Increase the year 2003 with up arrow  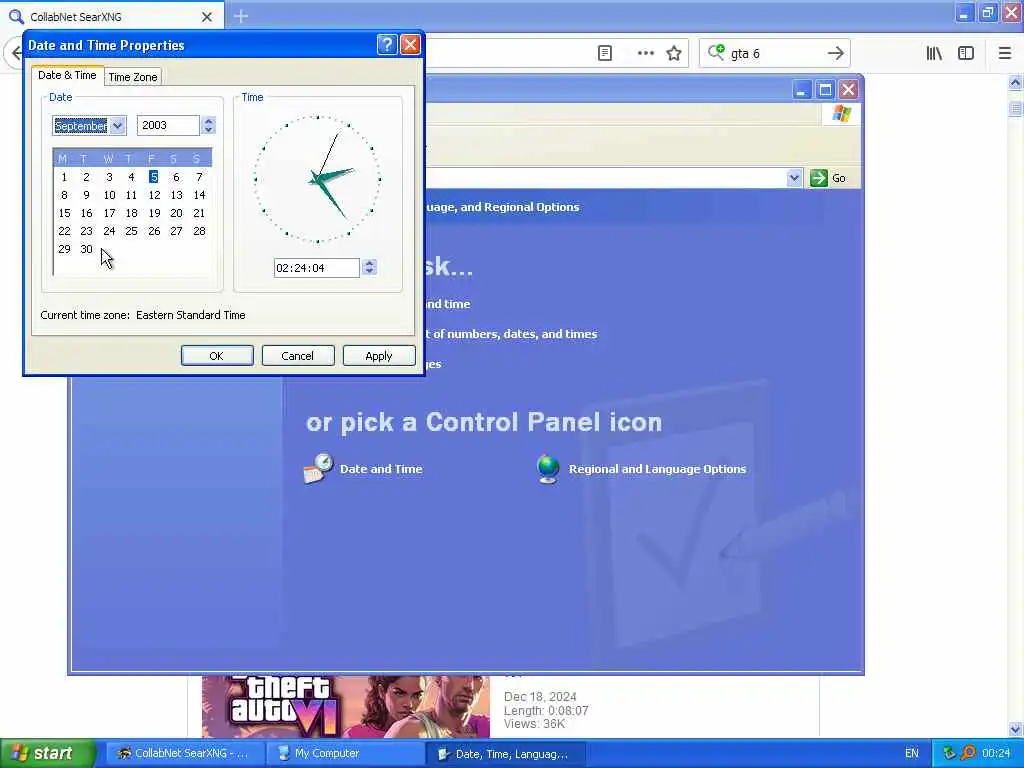point(208,121)
